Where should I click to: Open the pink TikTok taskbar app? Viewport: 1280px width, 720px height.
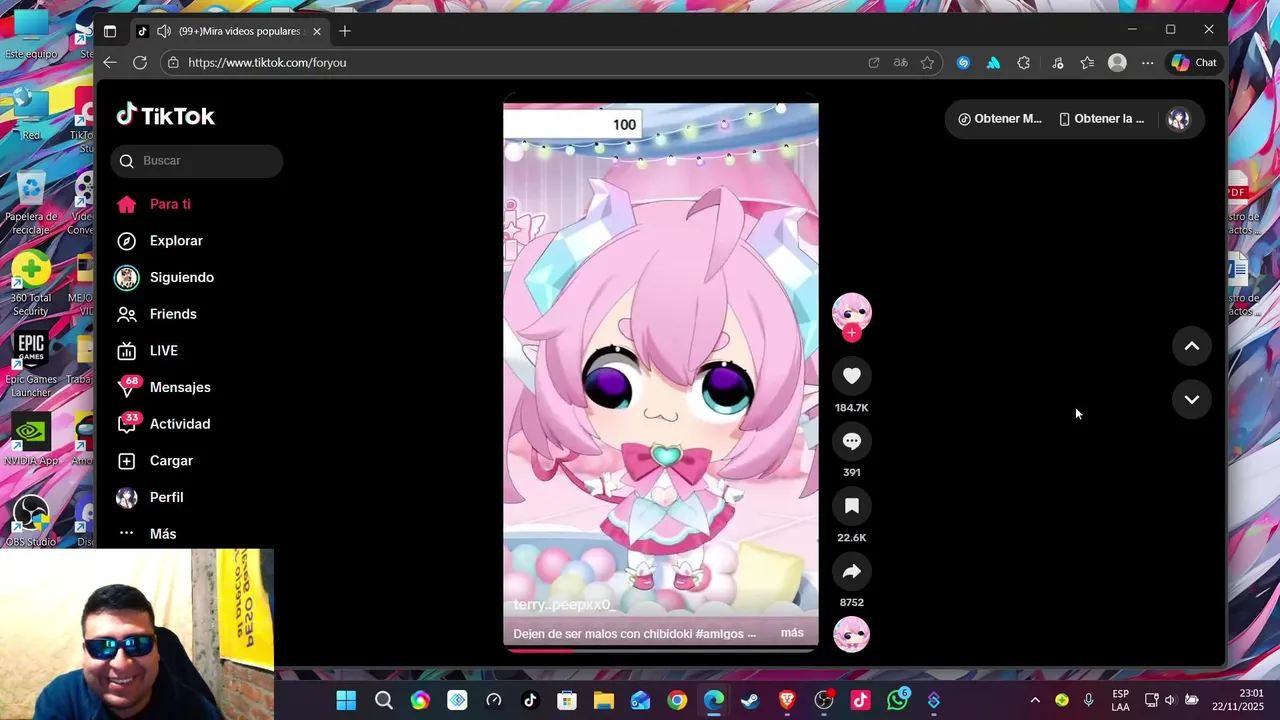coord(860,700)
